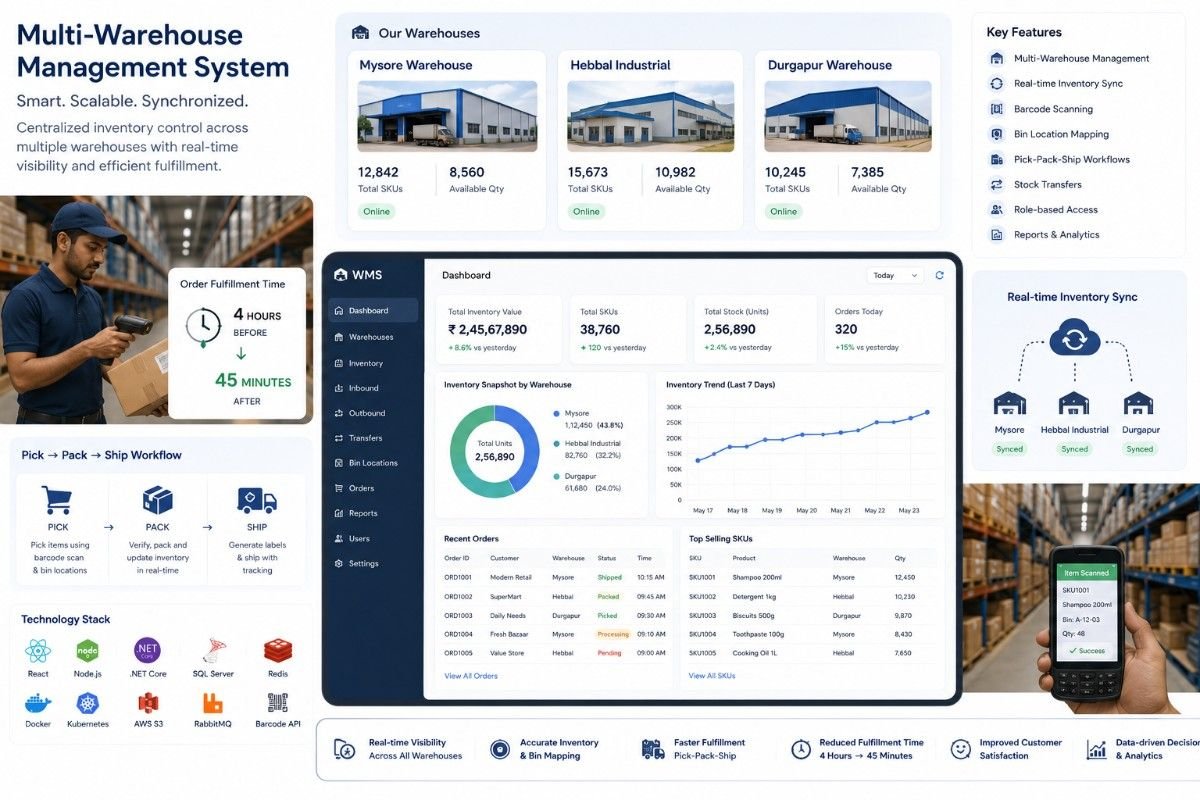The image size is (1200, 800).
Task: Click the Pending status for ORD1005
Action: coord(609,653)
